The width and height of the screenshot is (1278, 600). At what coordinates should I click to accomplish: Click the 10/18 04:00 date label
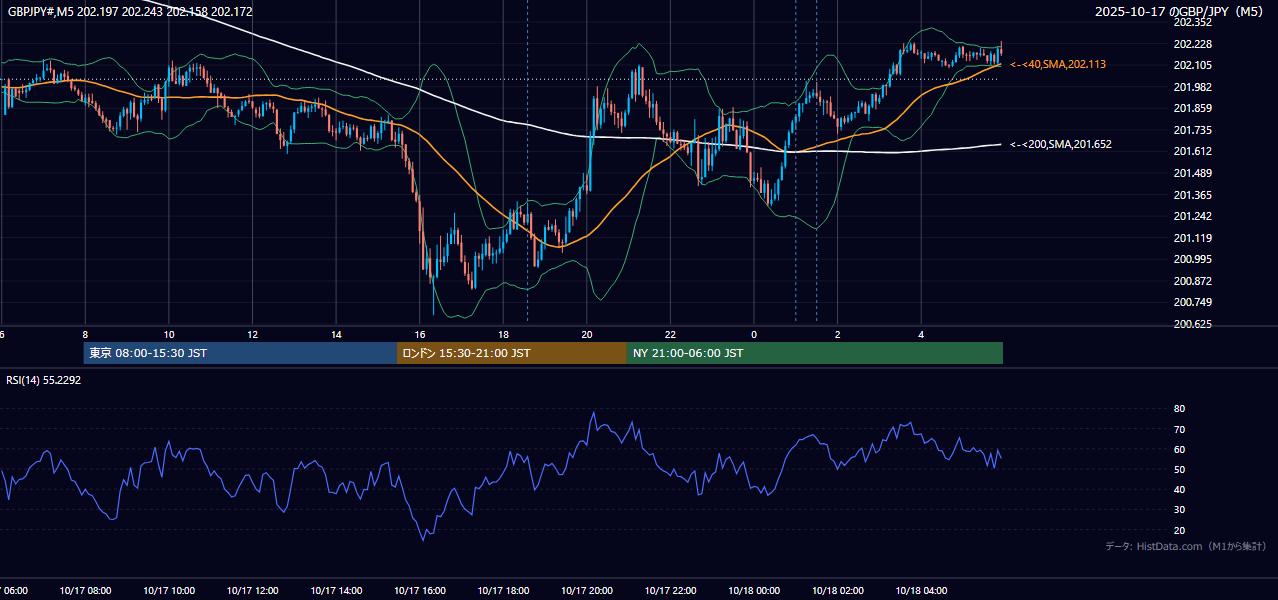(x=922, y=591)
